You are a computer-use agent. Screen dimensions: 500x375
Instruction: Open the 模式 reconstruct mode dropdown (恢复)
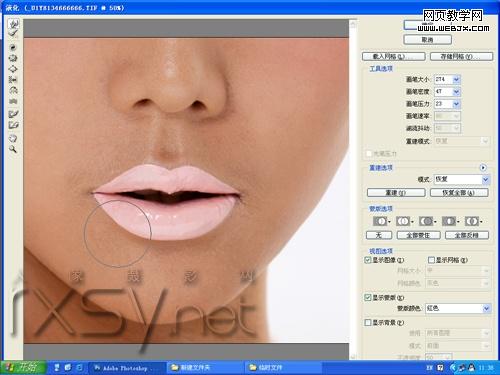click(462, 179)
